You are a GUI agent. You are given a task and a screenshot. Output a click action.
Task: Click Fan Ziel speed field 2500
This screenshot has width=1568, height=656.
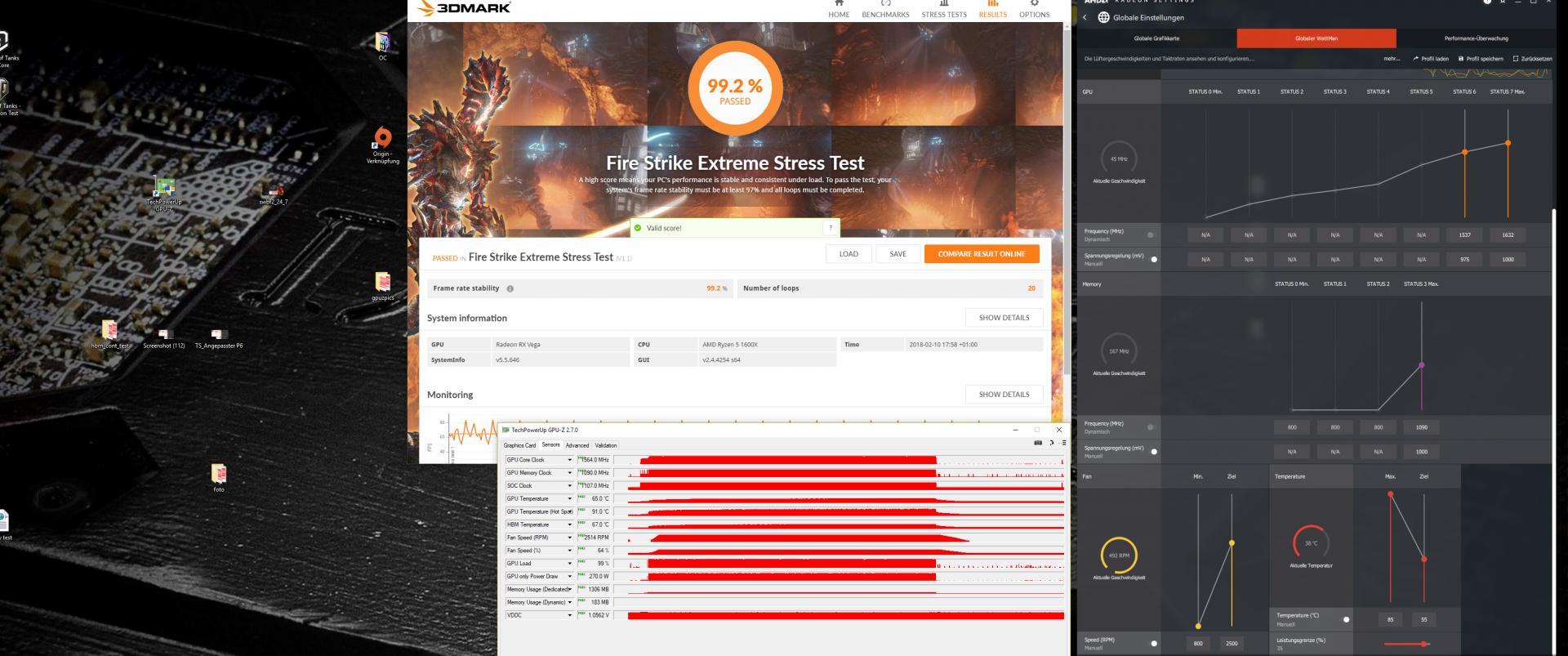point(1232,644)
